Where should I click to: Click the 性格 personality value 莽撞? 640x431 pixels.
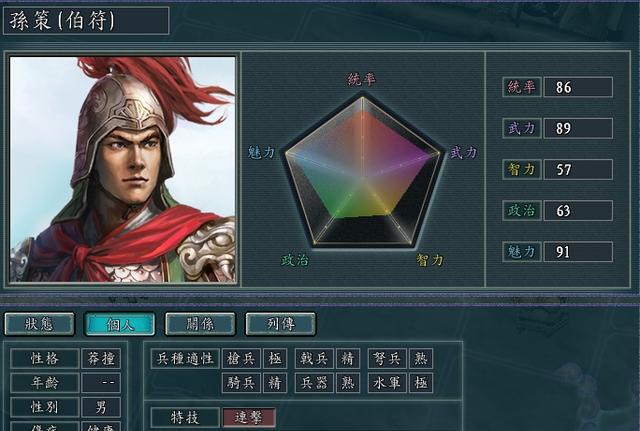[x=101, y=359]
